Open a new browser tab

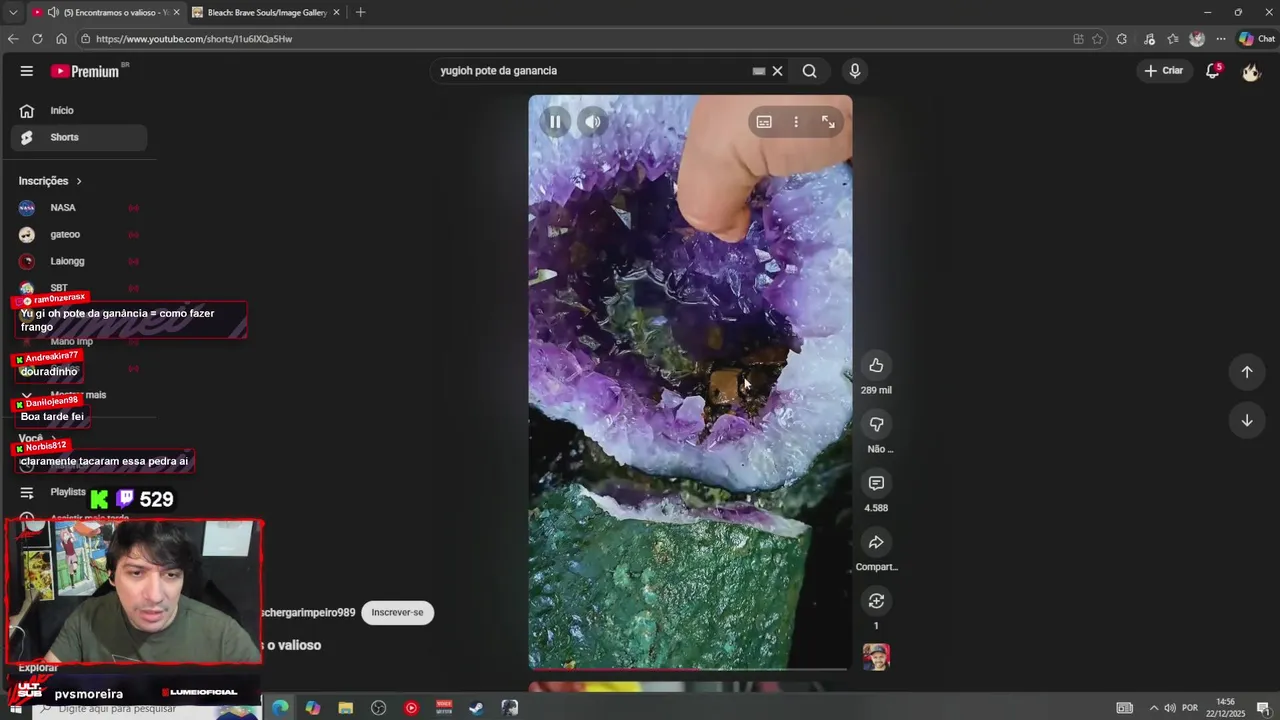pos(360,12)
